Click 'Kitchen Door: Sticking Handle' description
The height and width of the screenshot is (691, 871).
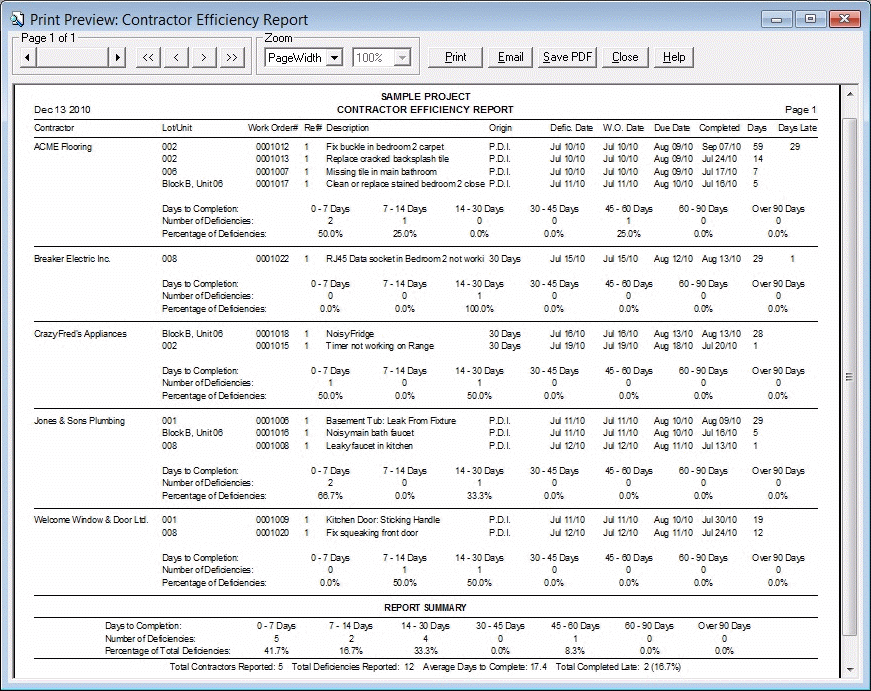(x=383, y=520)
